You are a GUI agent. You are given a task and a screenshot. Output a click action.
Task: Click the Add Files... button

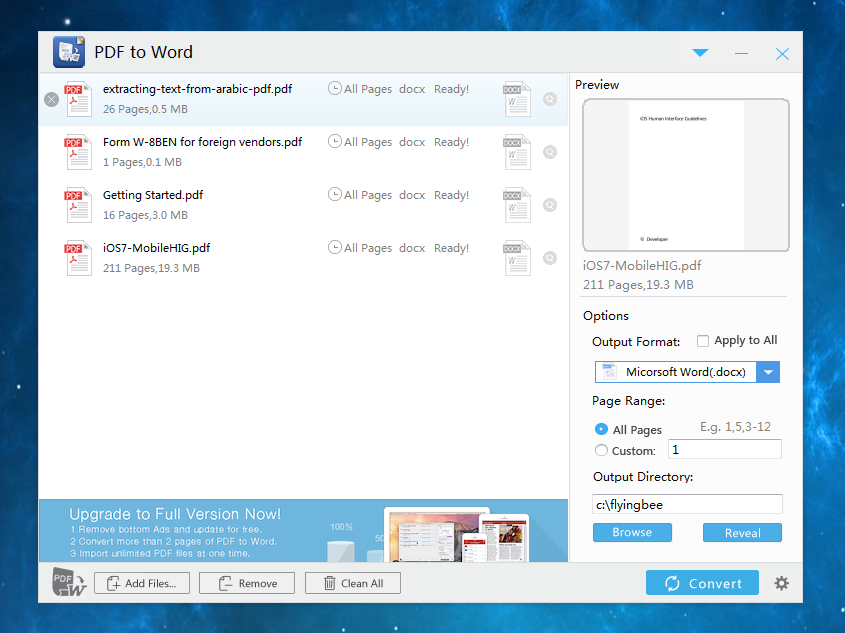pyautogui.click(x=142, y=583)
